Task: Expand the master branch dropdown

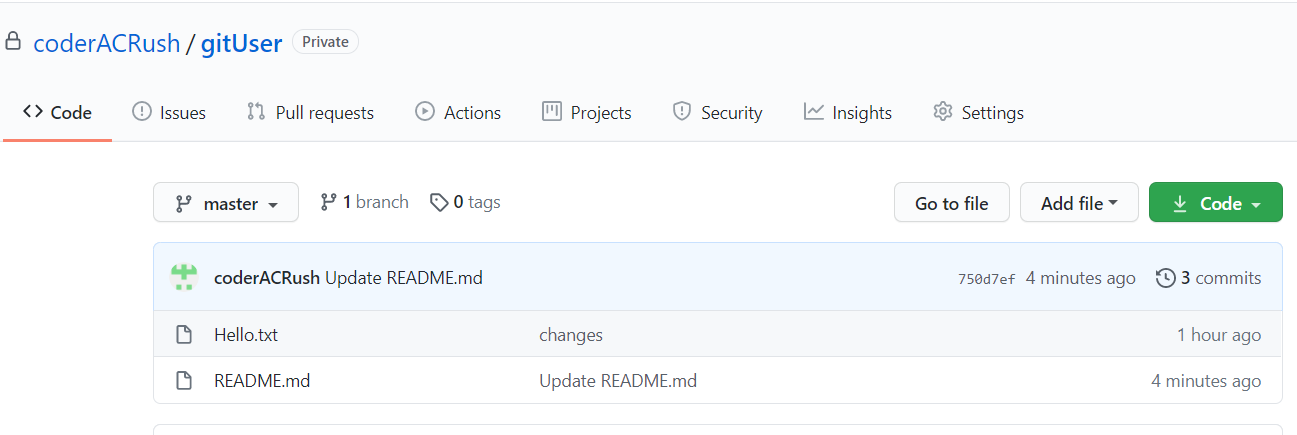Action: (226, 203)
